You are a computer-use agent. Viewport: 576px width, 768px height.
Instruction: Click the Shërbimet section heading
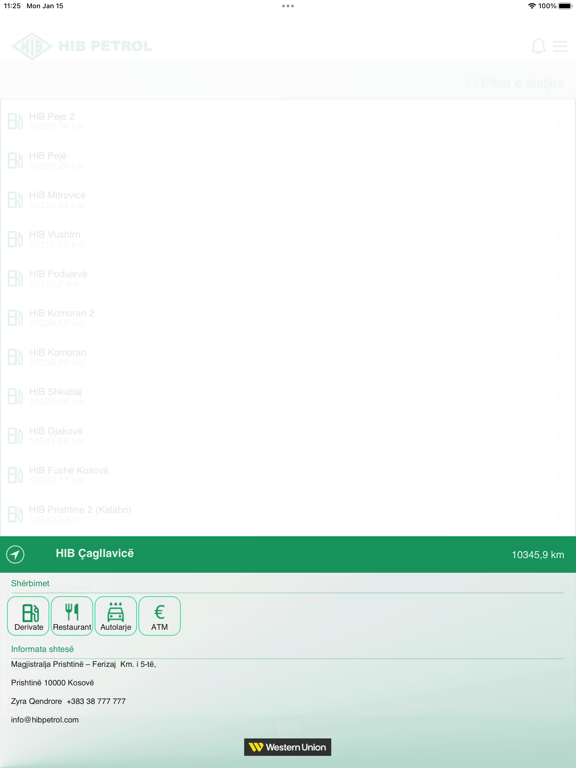[x=30, y=583]
